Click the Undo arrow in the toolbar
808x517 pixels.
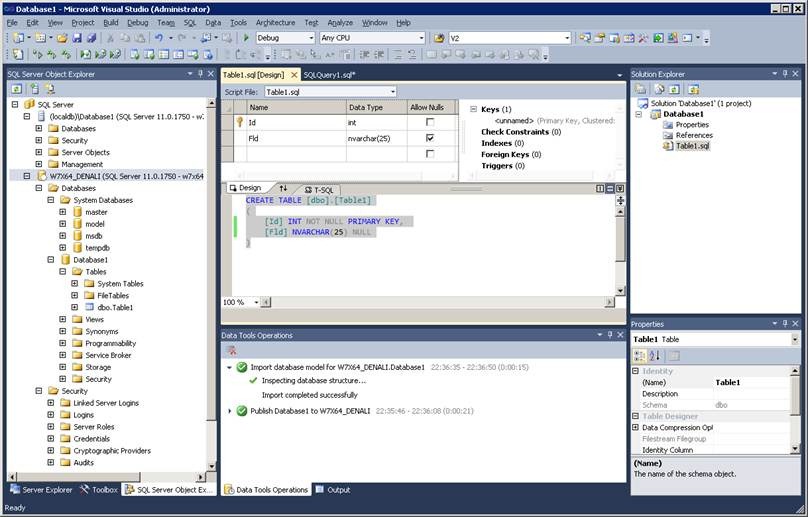[159, 38]
